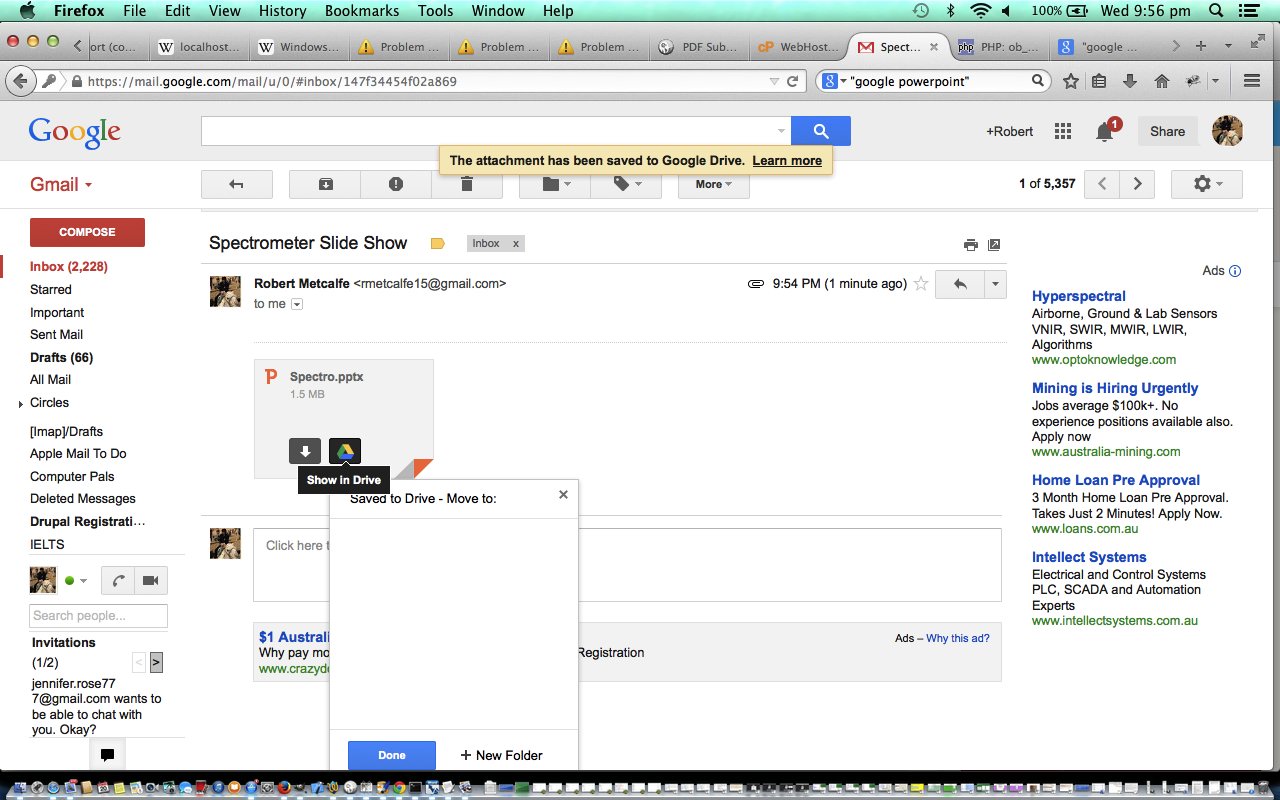Switch to the PDF Sub tab

point(700,46)
